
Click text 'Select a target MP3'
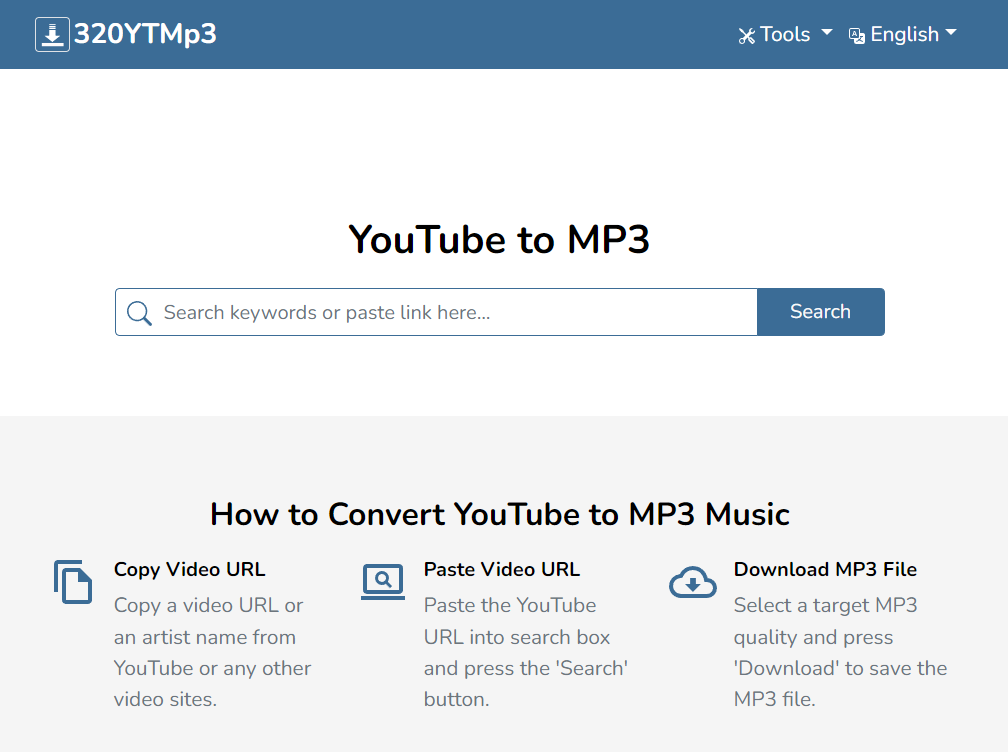[825, 605]
